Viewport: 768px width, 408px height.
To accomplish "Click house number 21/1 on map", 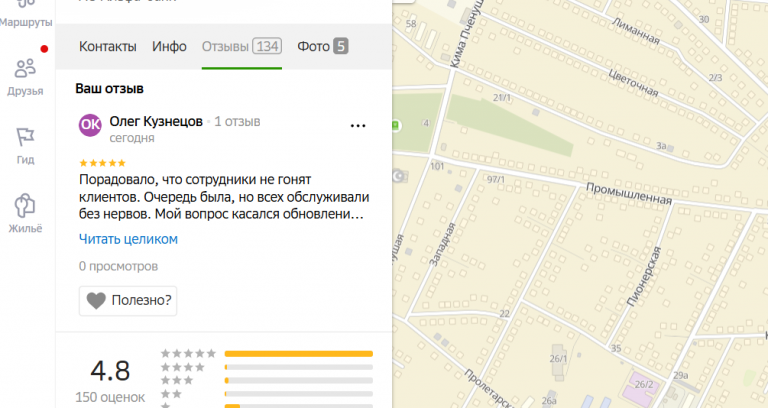I will point(502,98).
